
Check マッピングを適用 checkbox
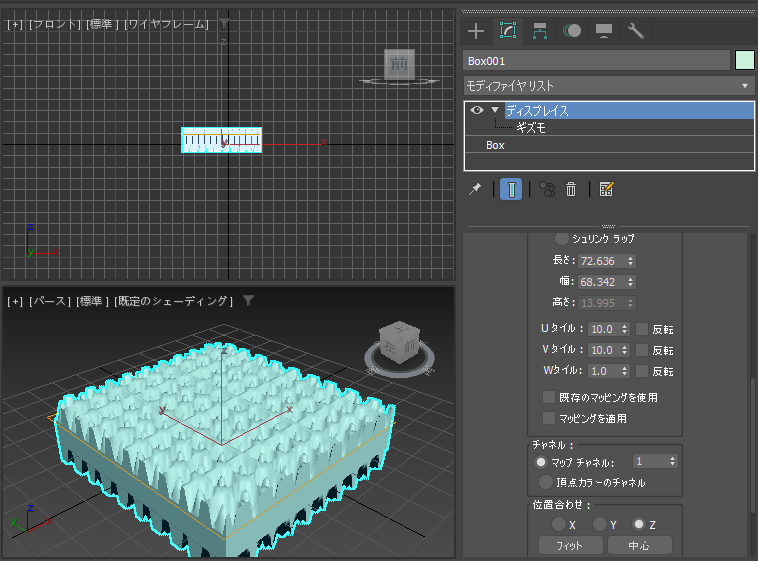pos(549,418)
